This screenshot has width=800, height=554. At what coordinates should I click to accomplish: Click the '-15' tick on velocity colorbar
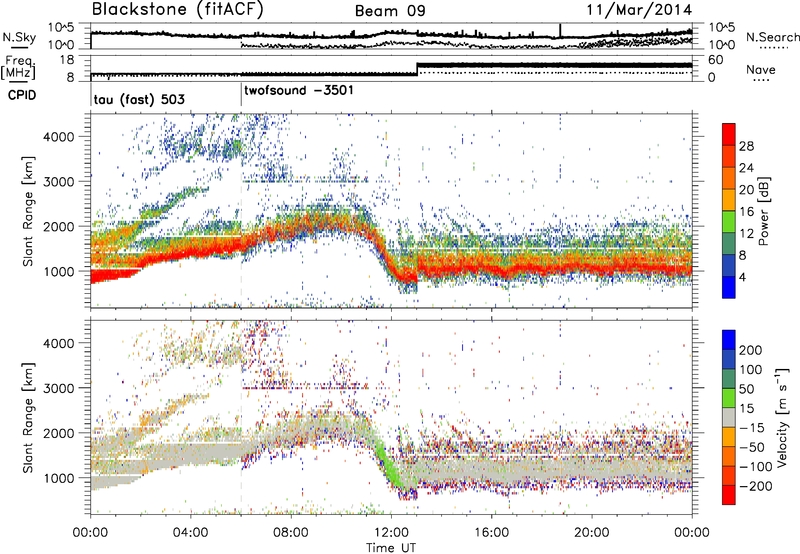pos(752,427)
